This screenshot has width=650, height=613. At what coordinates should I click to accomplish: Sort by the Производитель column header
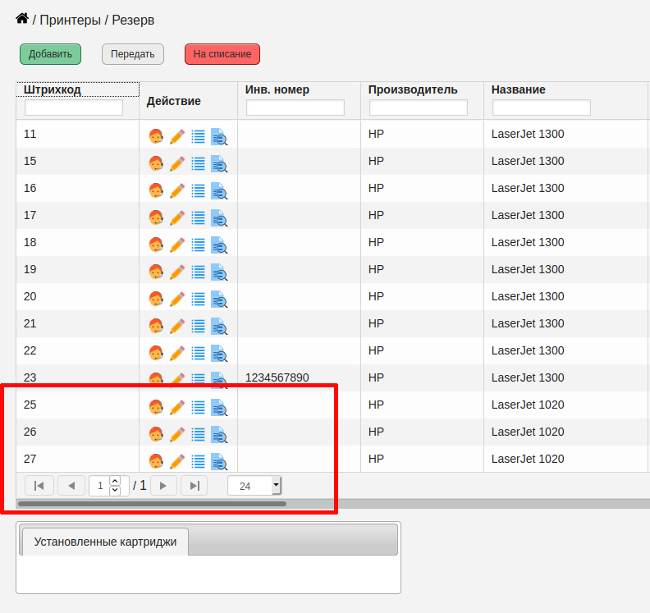(413, 90)
